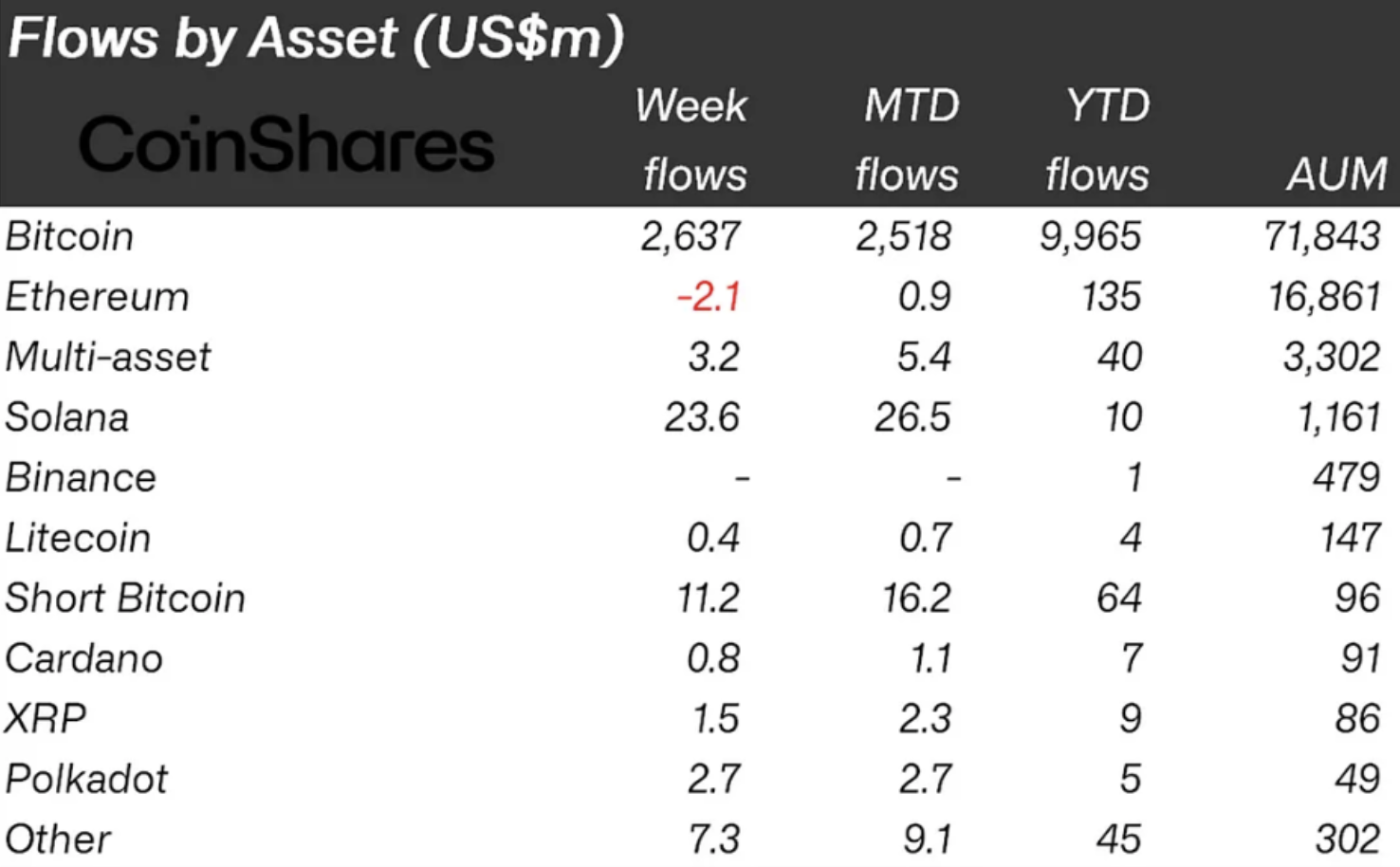The height and width of the screenshot is (867, 1400).
Task: Select the Week flows column header
Action: tap(692, 139)
